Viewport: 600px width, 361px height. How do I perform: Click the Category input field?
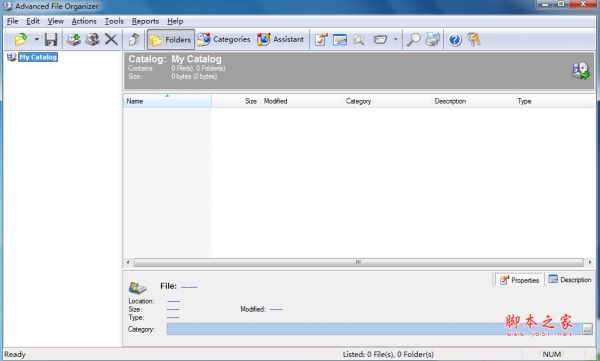[374, 329]
